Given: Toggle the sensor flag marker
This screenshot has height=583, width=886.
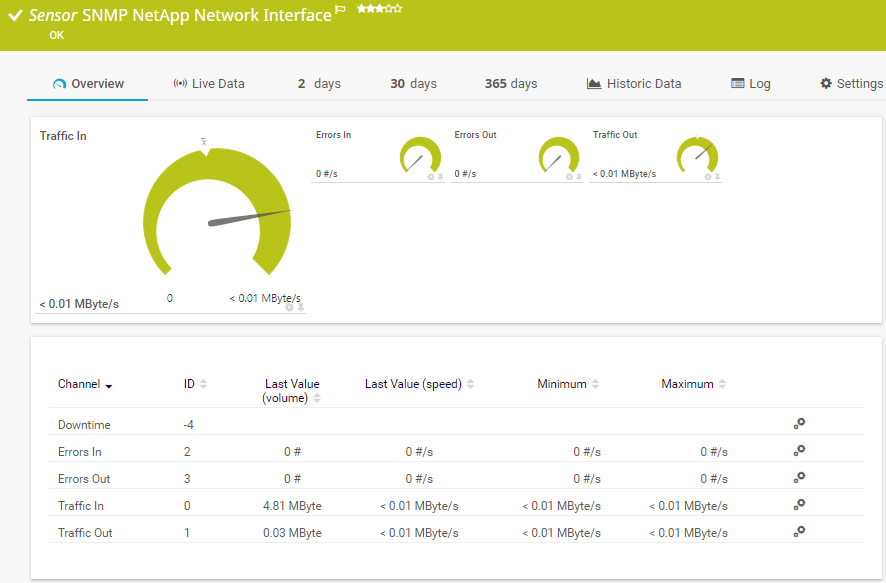Looking at the screenshot, I should click(340, 11).
